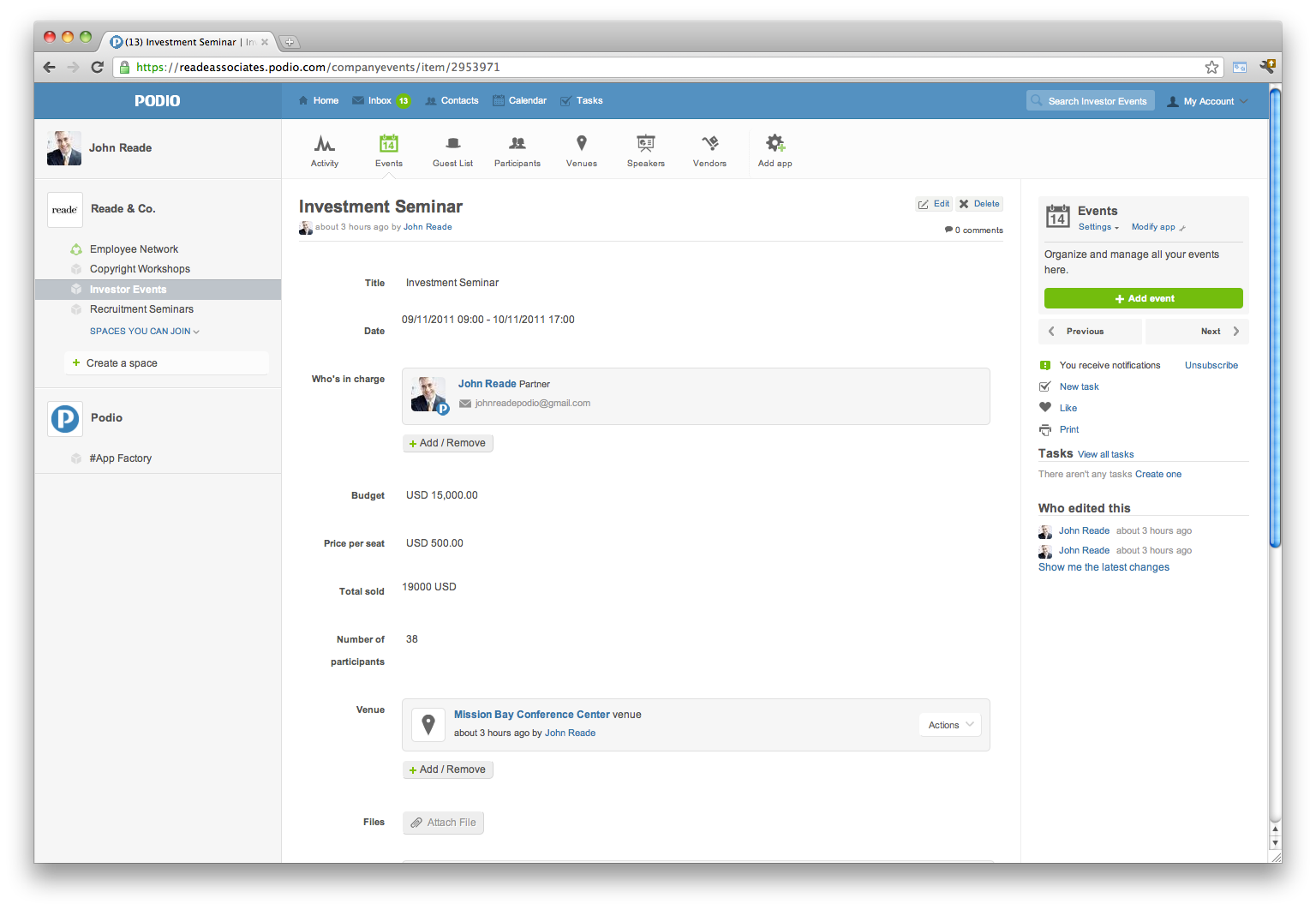This screenshot has height=910, width=1316.
Task: Open the venue Actions dropdown
Action: 950,725
